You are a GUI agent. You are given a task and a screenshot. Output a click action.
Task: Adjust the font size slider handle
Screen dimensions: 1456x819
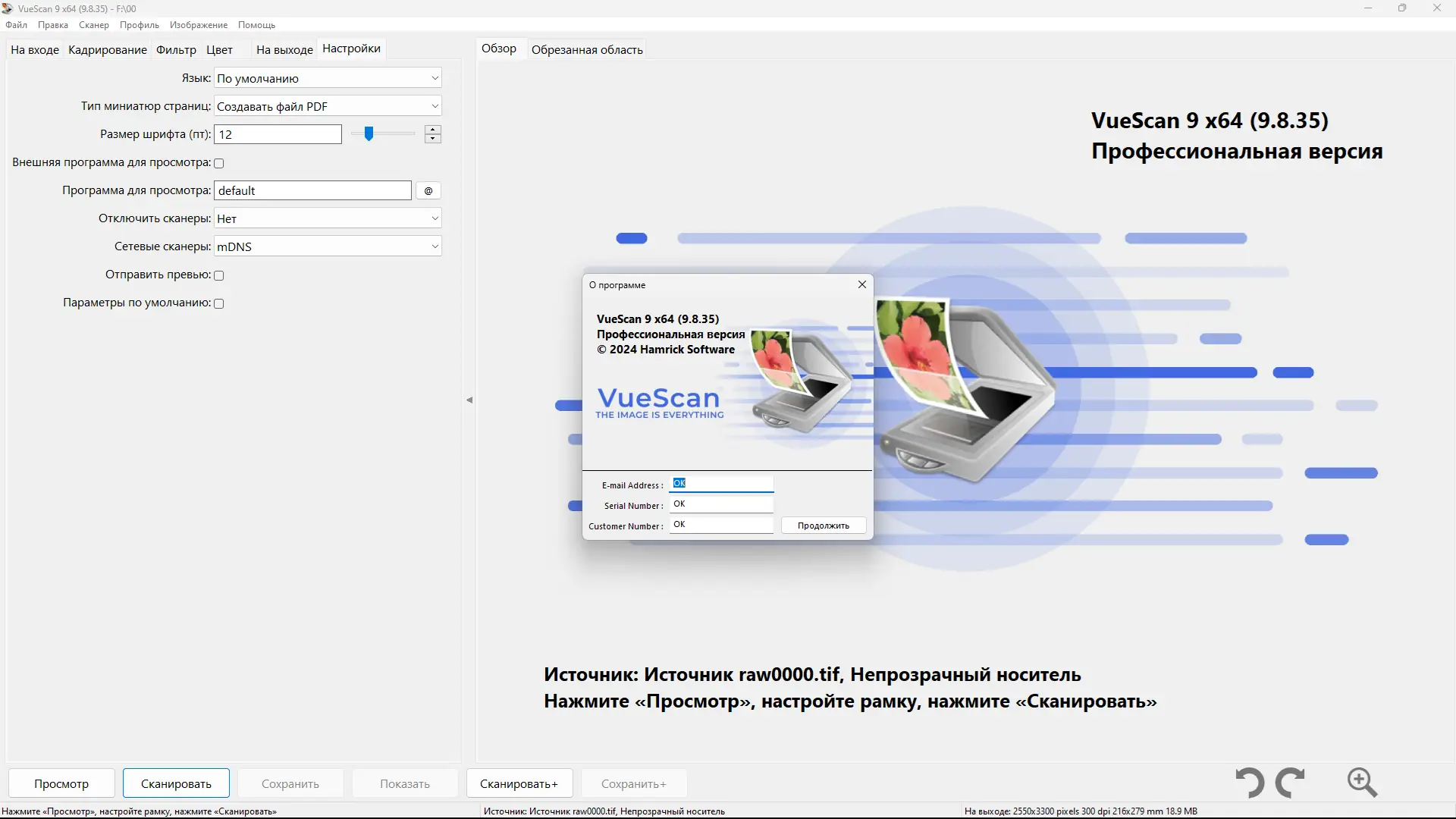click(x=369, y=134)
